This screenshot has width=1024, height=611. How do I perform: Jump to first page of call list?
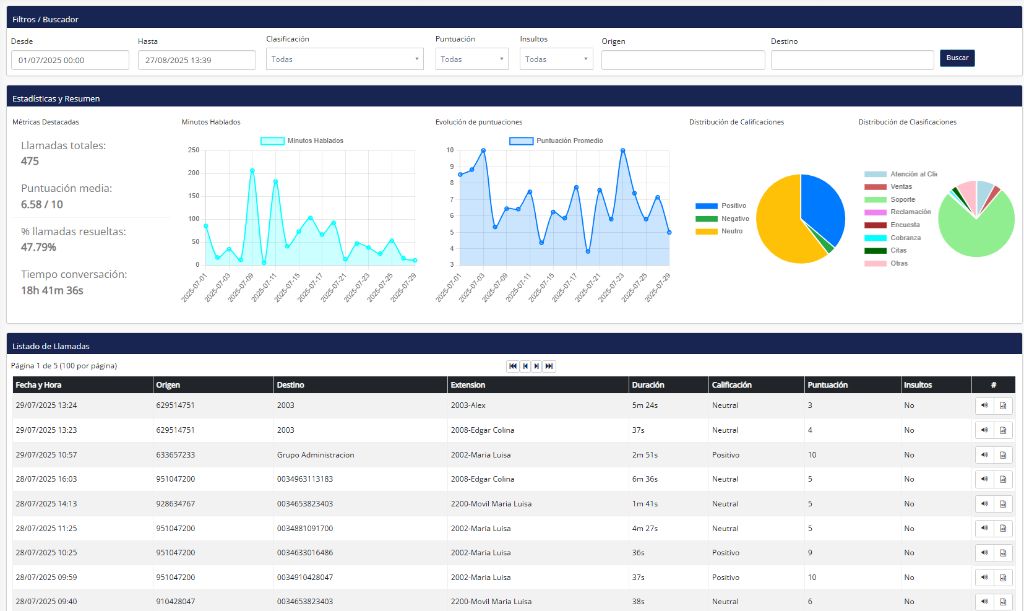click(513, 366)
